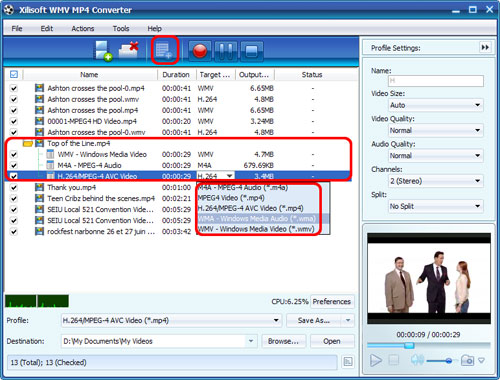Click the preview playback progress slider
500x380 pixels.
[429, 345]
